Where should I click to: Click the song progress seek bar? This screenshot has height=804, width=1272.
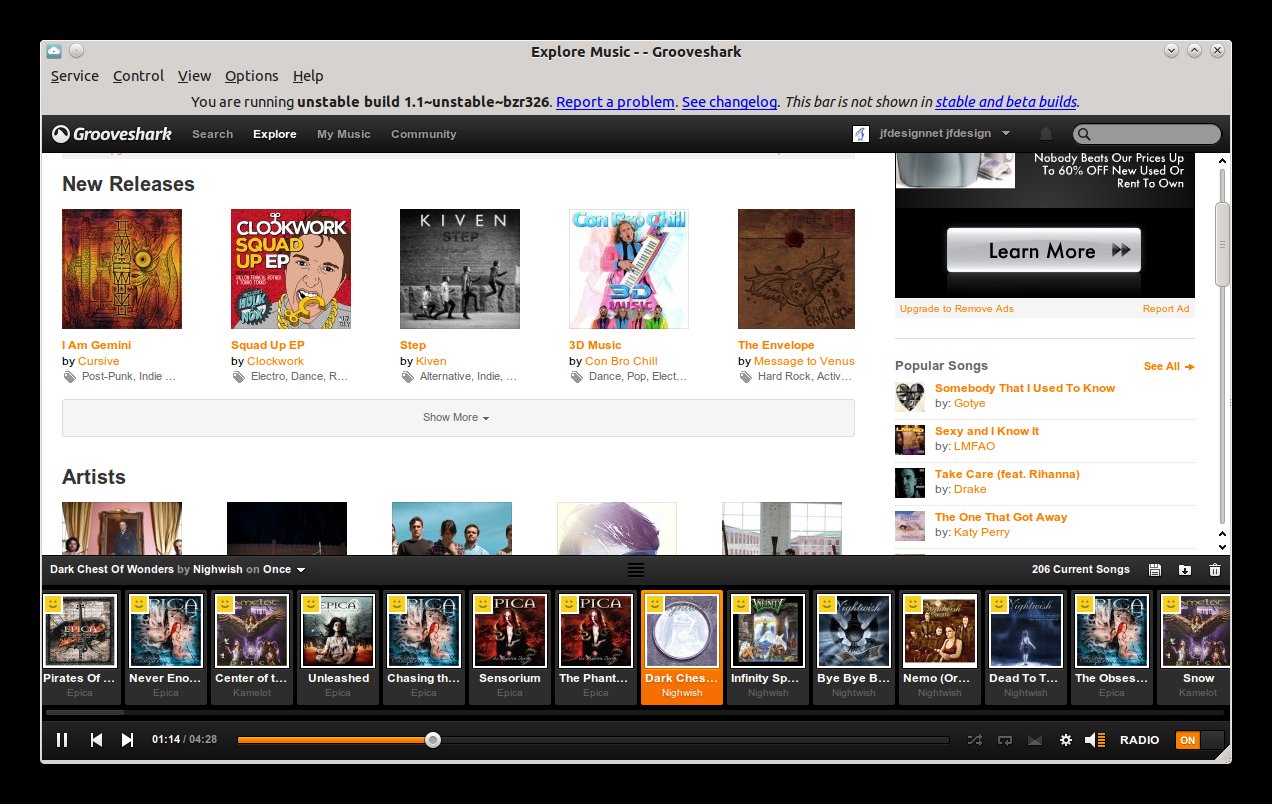(593, 740)
